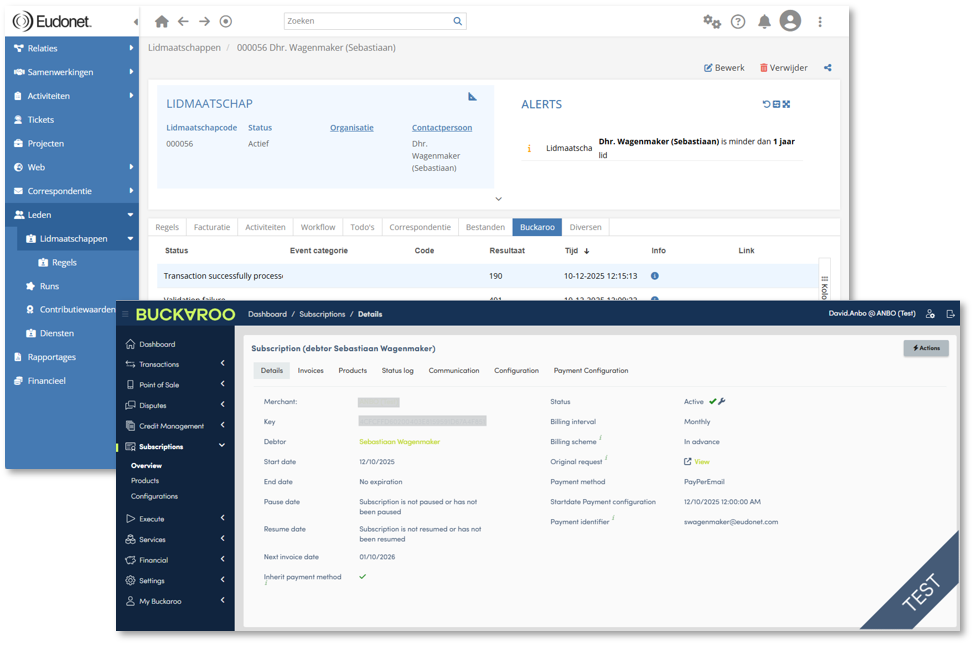Click the user profile avatar icon
974x649 pixels.
pyautogui.click(x=790, y=21)
